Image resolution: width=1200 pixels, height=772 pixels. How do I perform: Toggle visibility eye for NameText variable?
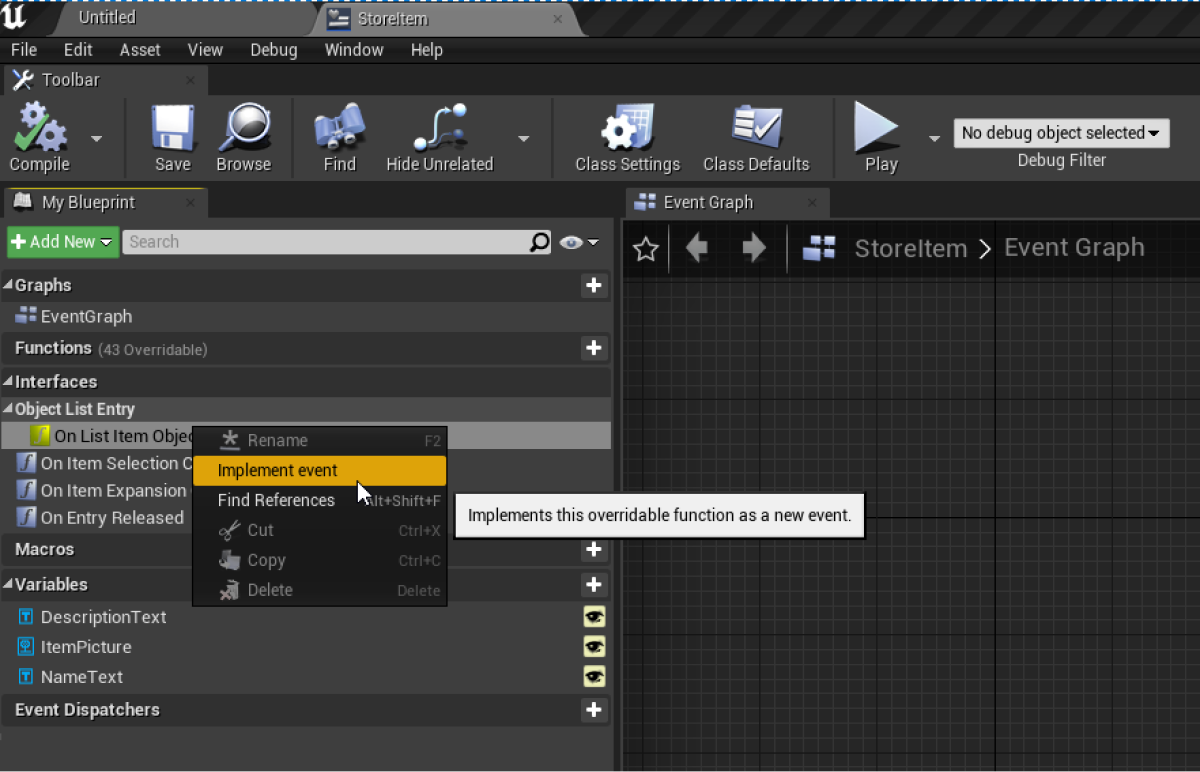594,677
